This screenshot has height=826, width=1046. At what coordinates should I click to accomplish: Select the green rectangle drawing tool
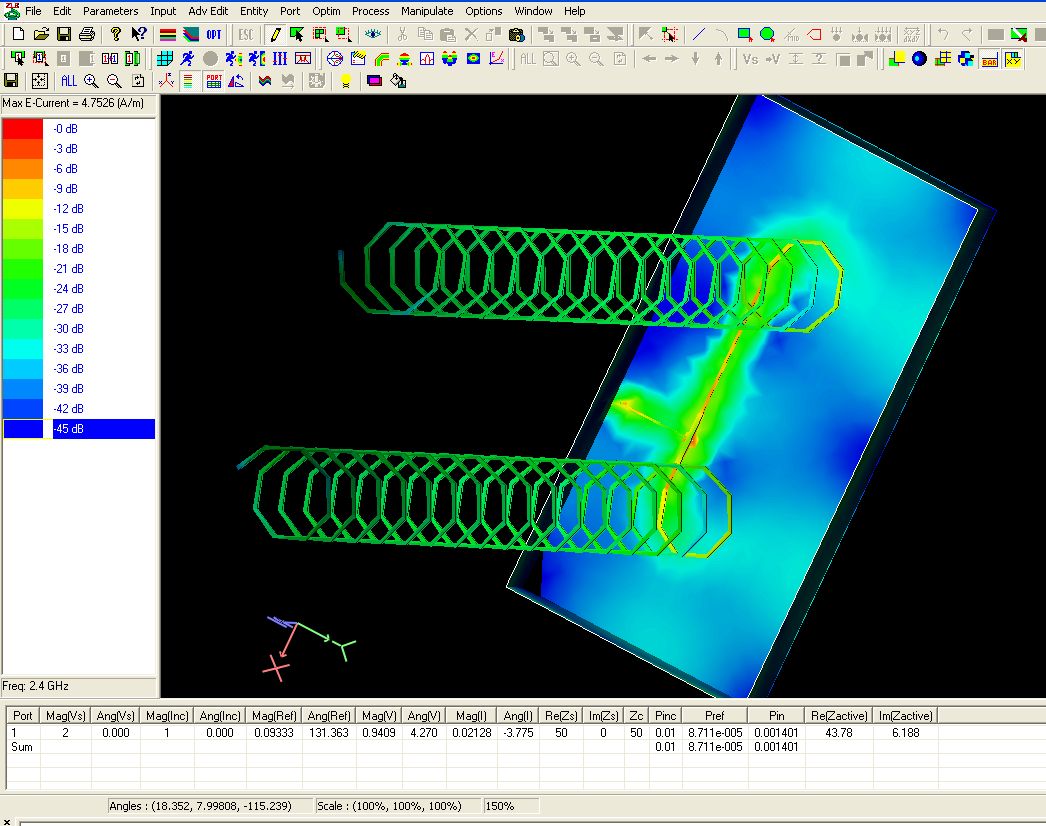pyautogui.click(x=745, y=34)
